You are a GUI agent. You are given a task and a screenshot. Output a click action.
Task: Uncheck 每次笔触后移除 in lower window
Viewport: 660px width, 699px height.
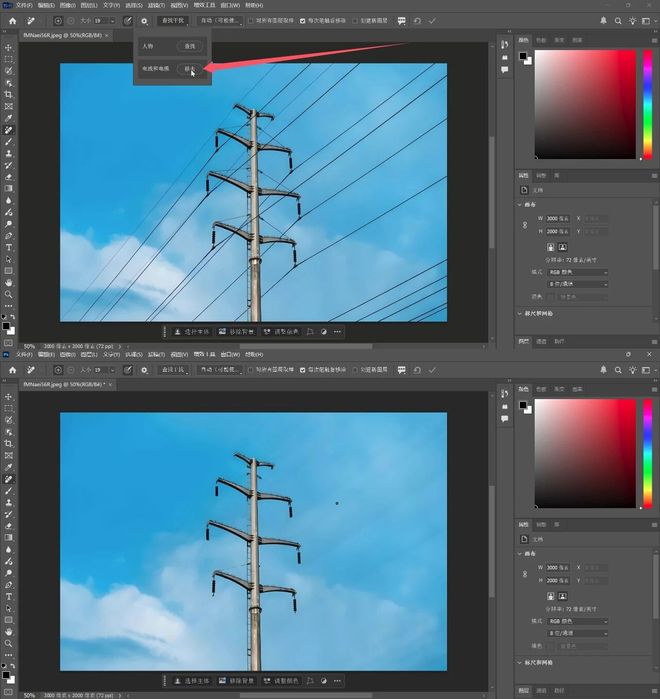click(x=303, y=370)
